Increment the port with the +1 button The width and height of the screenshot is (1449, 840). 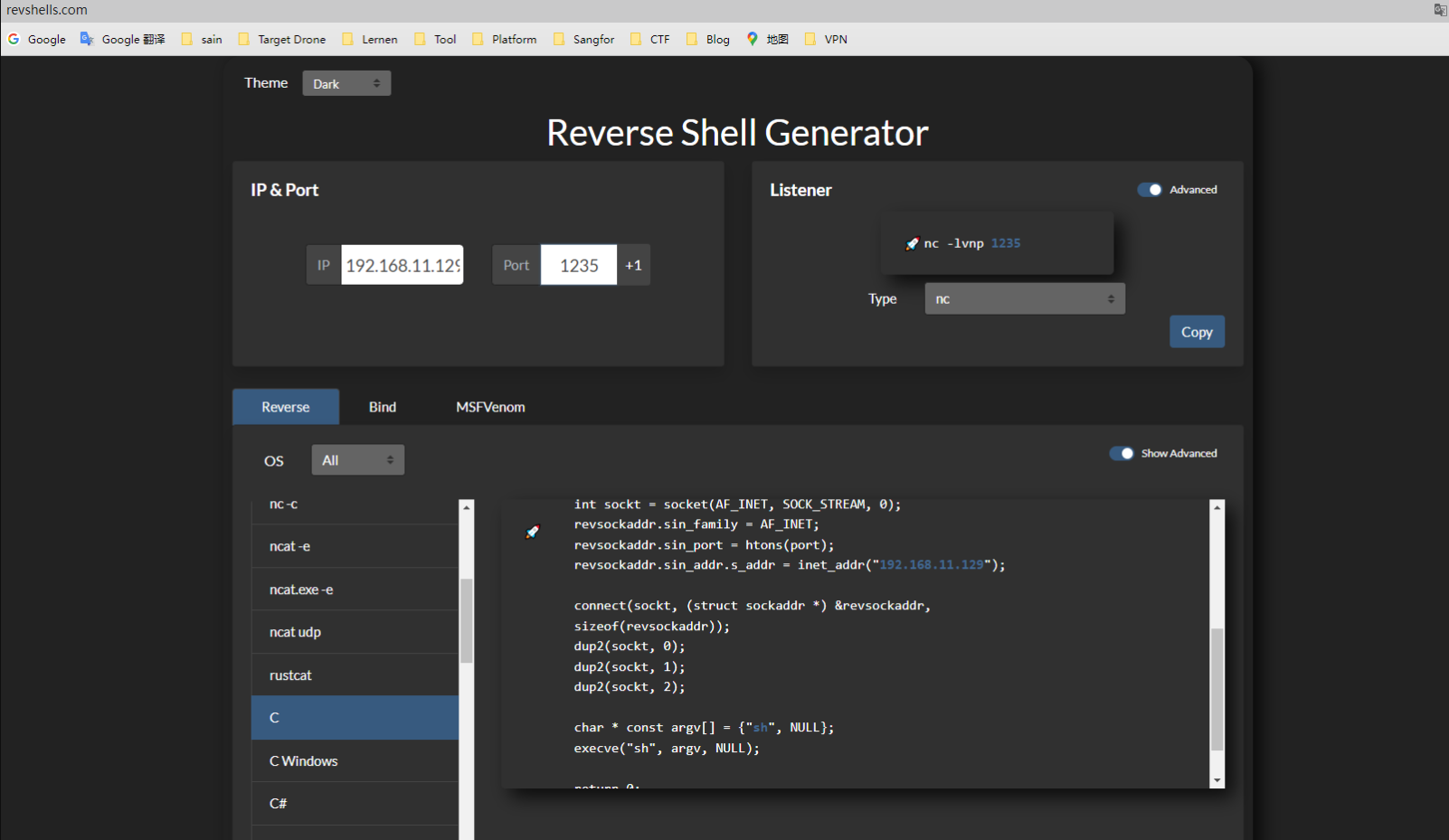pyautogui.click(x=633, y=265)
